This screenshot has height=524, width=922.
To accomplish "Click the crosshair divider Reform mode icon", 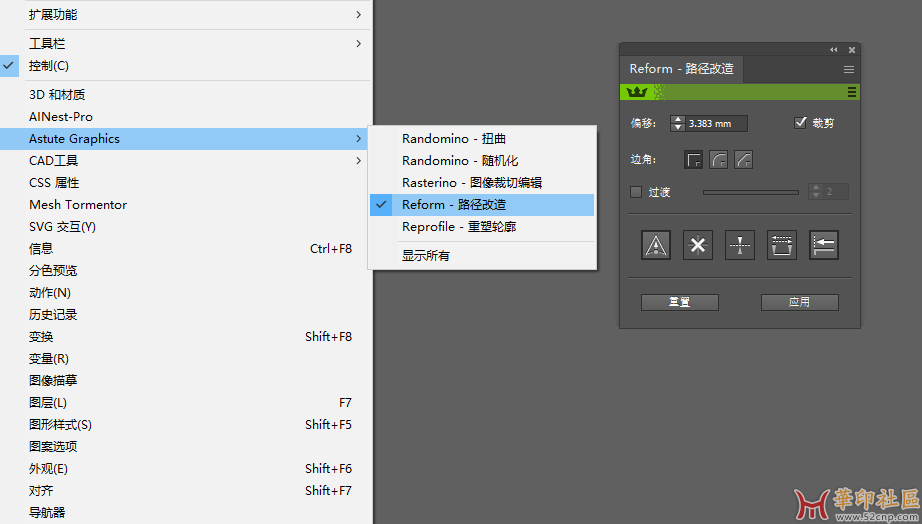I will [x=740, y=245].
